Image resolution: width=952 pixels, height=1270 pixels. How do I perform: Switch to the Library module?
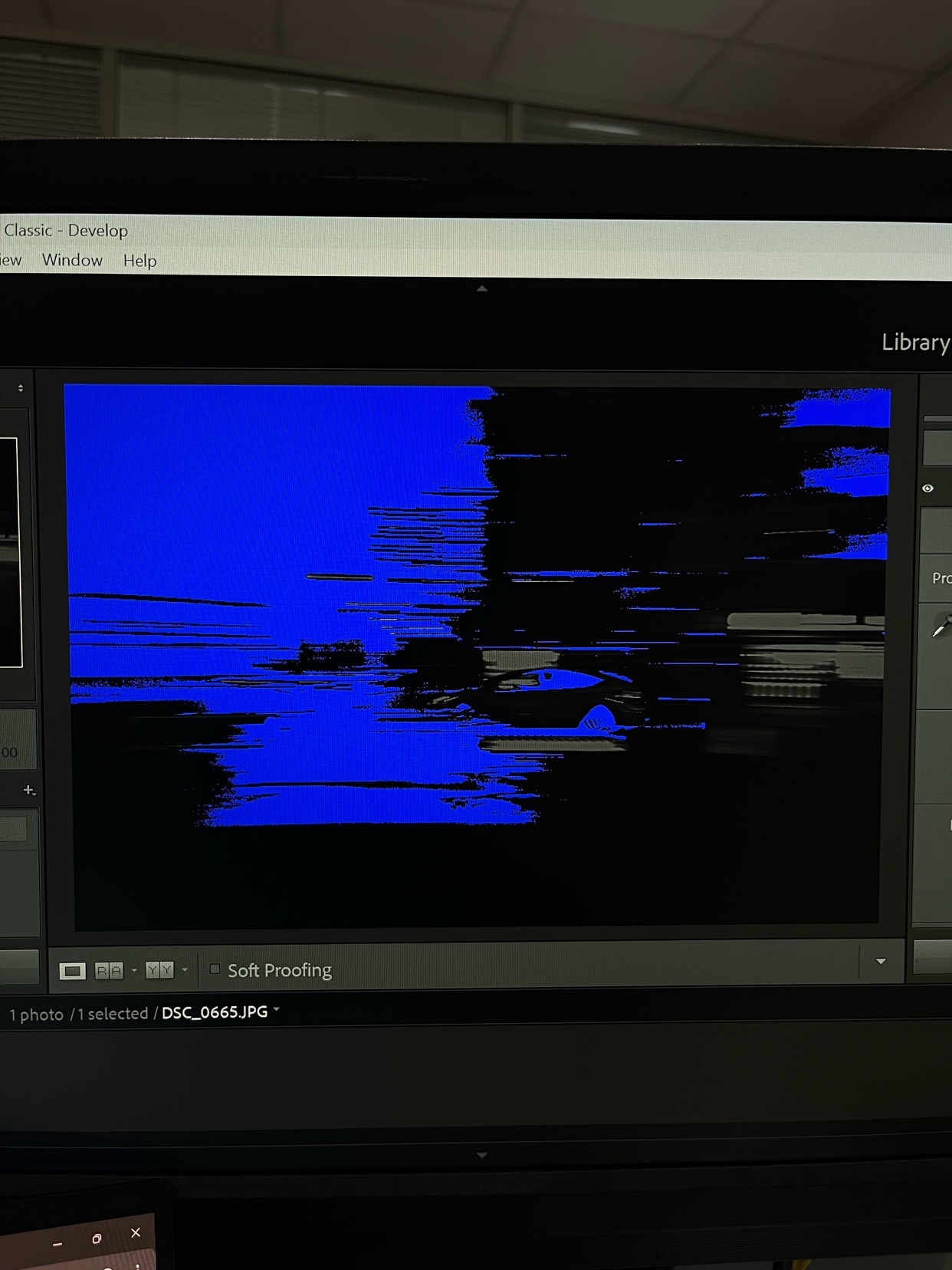coord(916,342)
